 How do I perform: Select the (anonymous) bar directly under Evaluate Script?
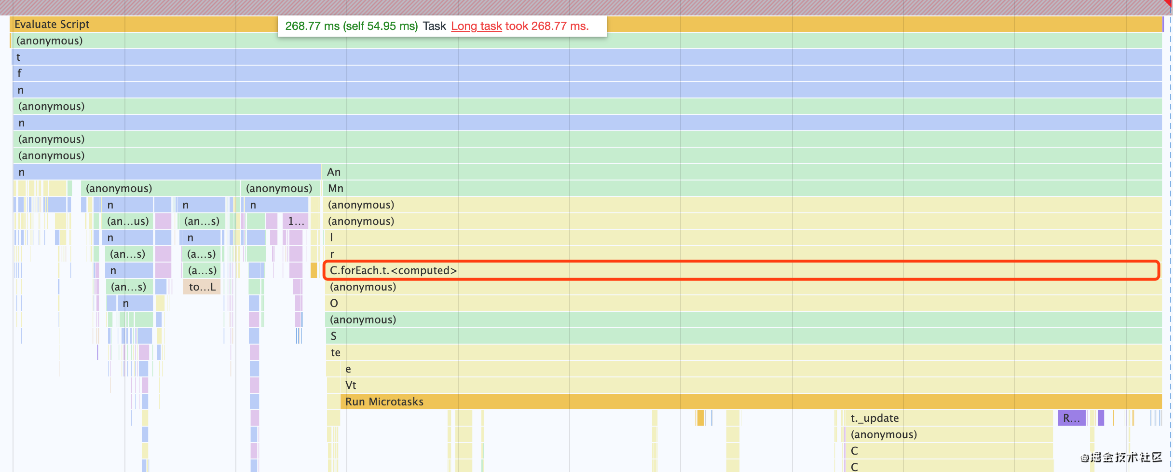click(x=586, y=41)
